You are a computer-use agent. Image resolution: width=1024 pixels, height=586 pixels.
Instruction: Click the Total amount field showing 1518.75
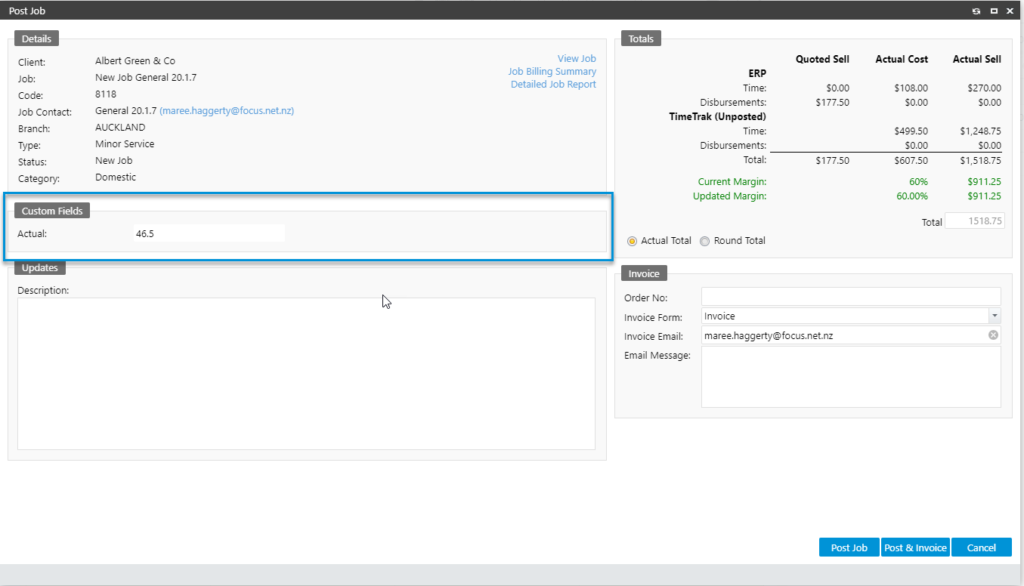point(974,221)
